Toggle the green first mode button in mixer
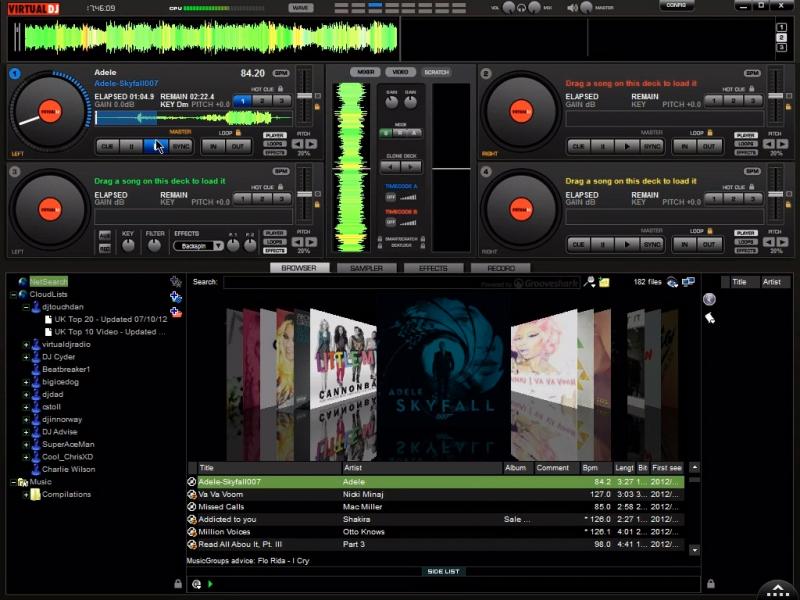Viewport: 800px width, 600px height. [386, 133]
